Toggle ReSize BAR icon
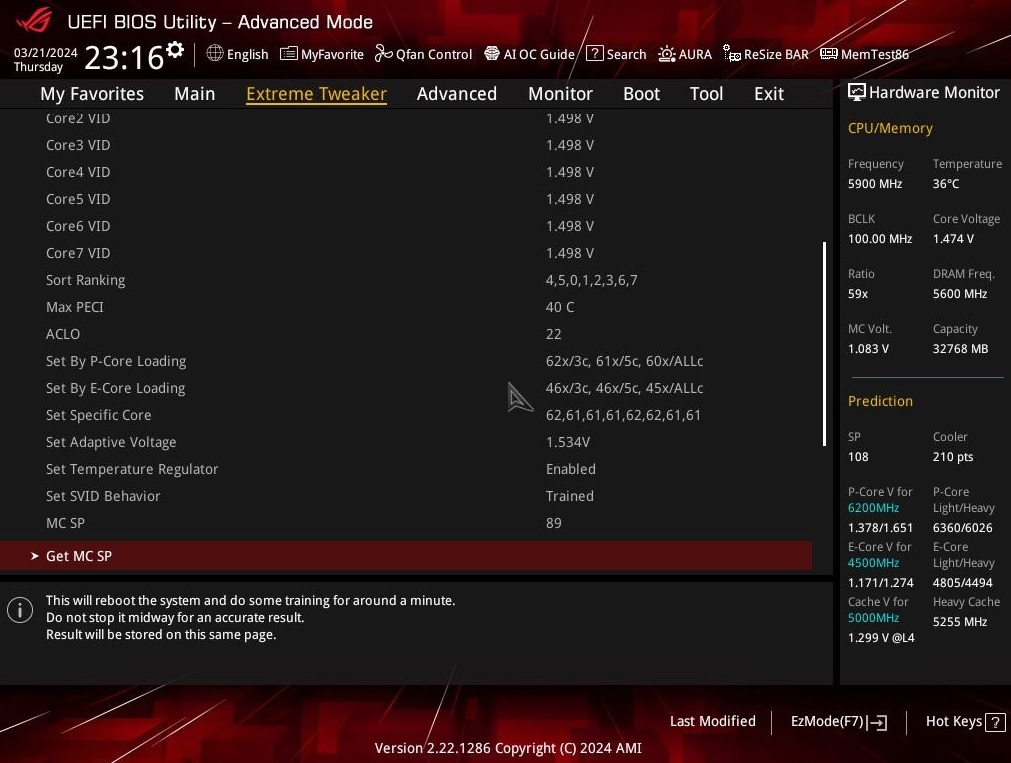The width and height of the screenshot is (1011, 763). point(732,54)
